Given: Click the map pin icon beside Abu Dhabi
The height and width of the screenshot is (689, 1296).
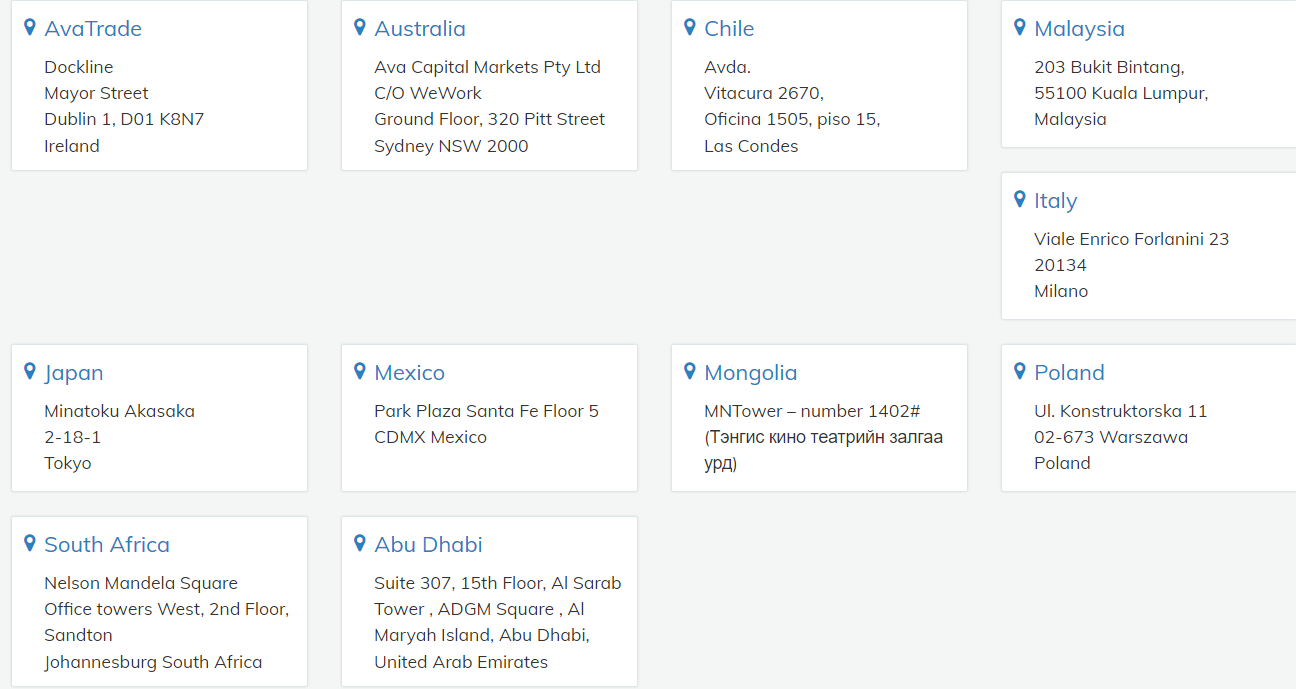Looking at the screenshot, I should point(360,543).
